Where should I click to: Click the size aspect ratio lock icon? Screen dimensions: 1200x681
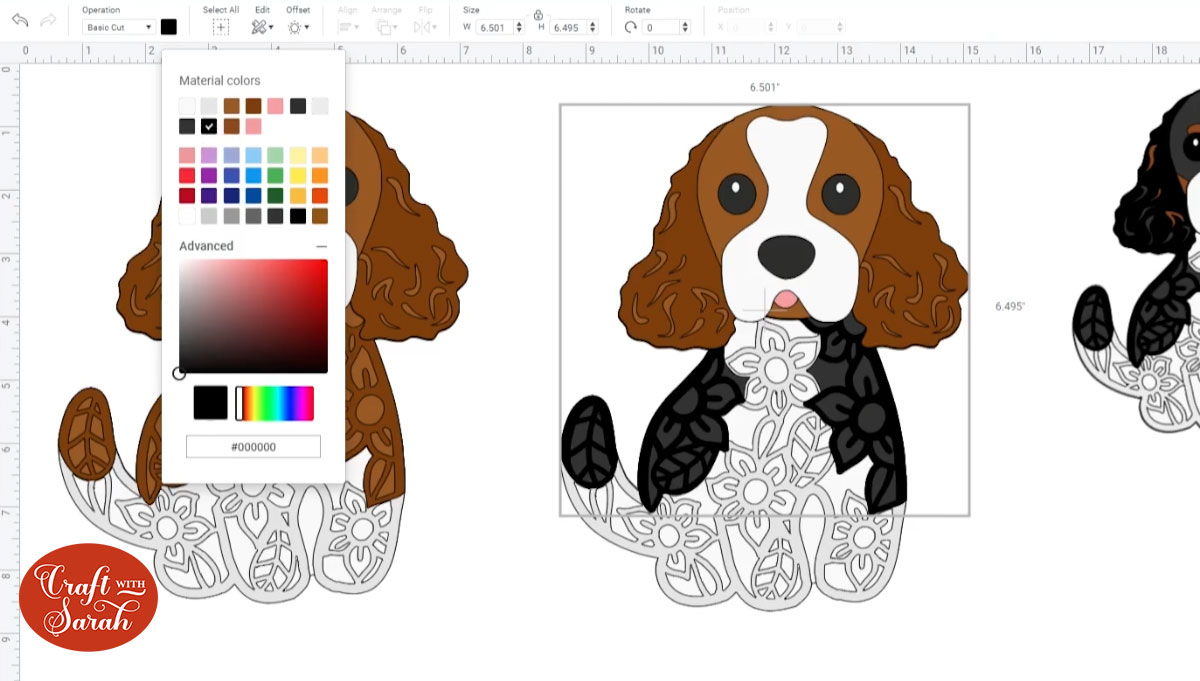click(538, 15)
